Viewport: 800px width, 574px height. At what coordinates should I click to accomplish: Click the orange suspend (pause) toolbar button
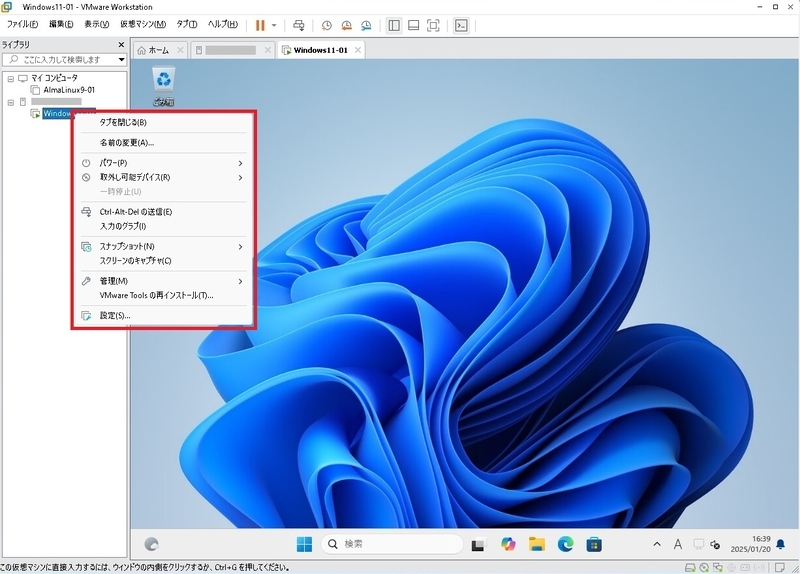click(260, 25)
